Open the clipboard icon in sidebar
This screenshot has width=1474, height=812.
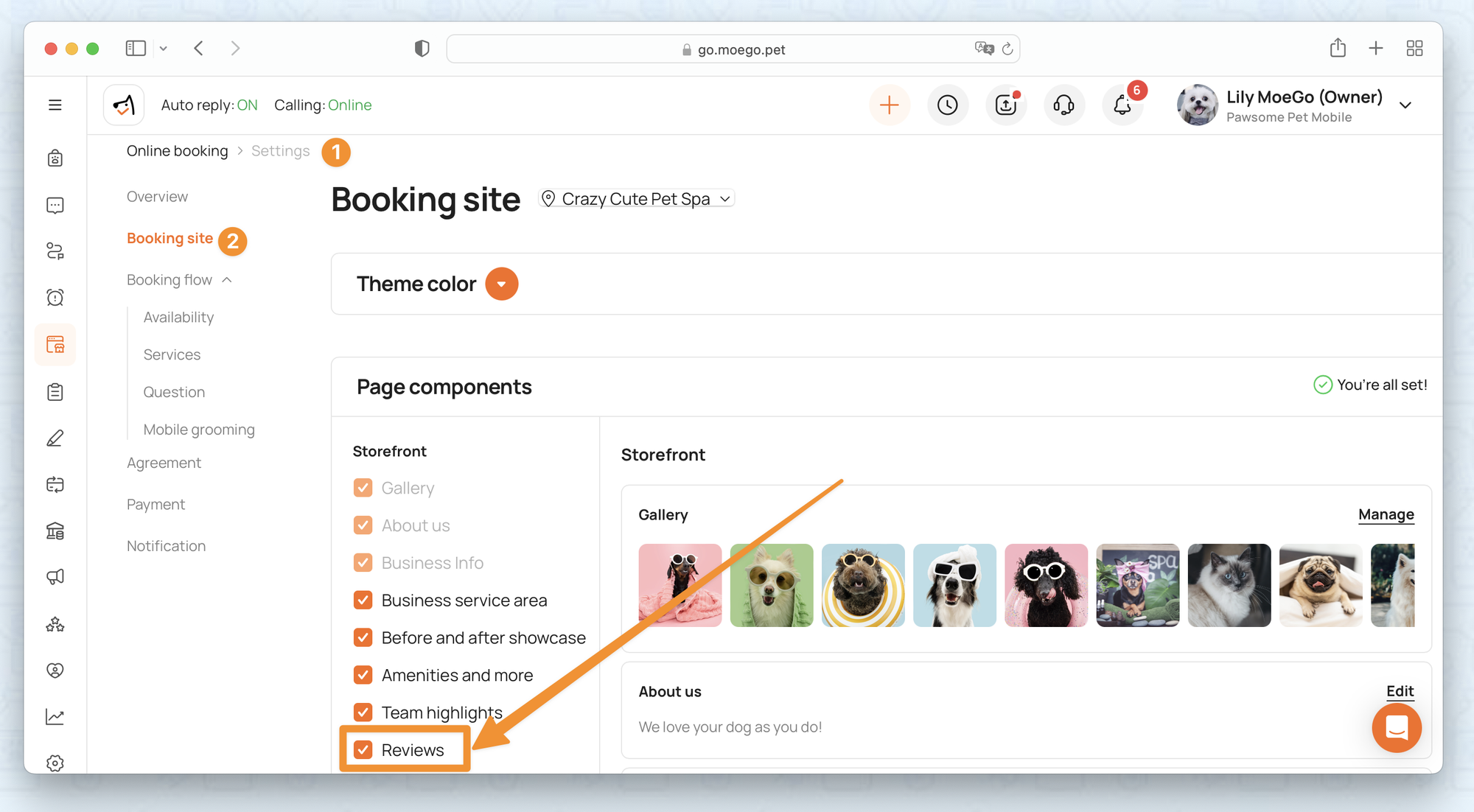[55, 391]
